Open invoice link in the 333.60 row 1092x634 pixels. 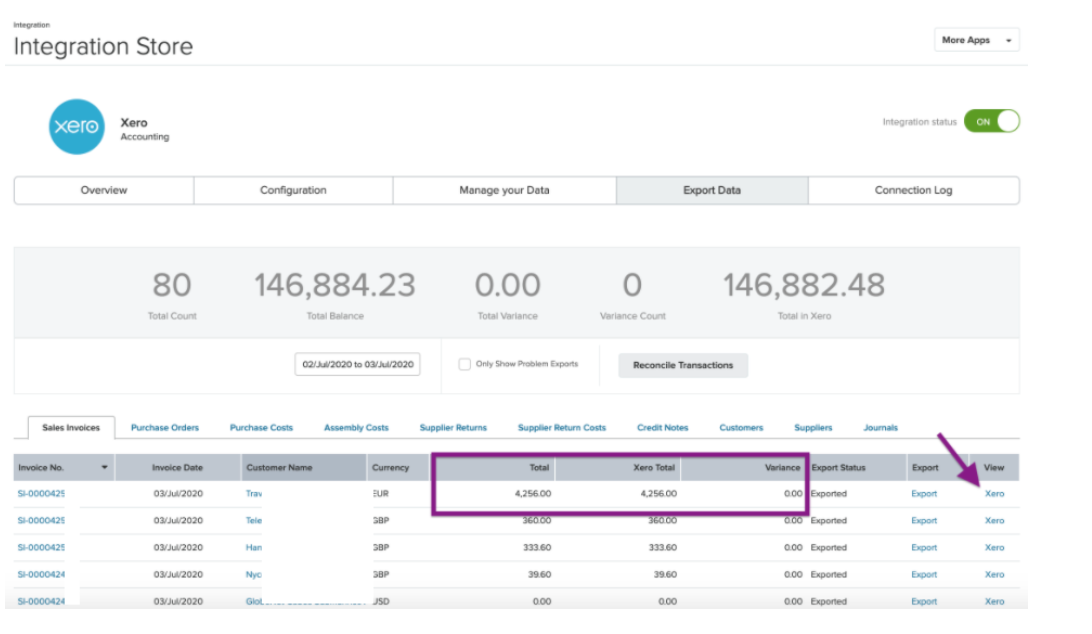[41, 548]
